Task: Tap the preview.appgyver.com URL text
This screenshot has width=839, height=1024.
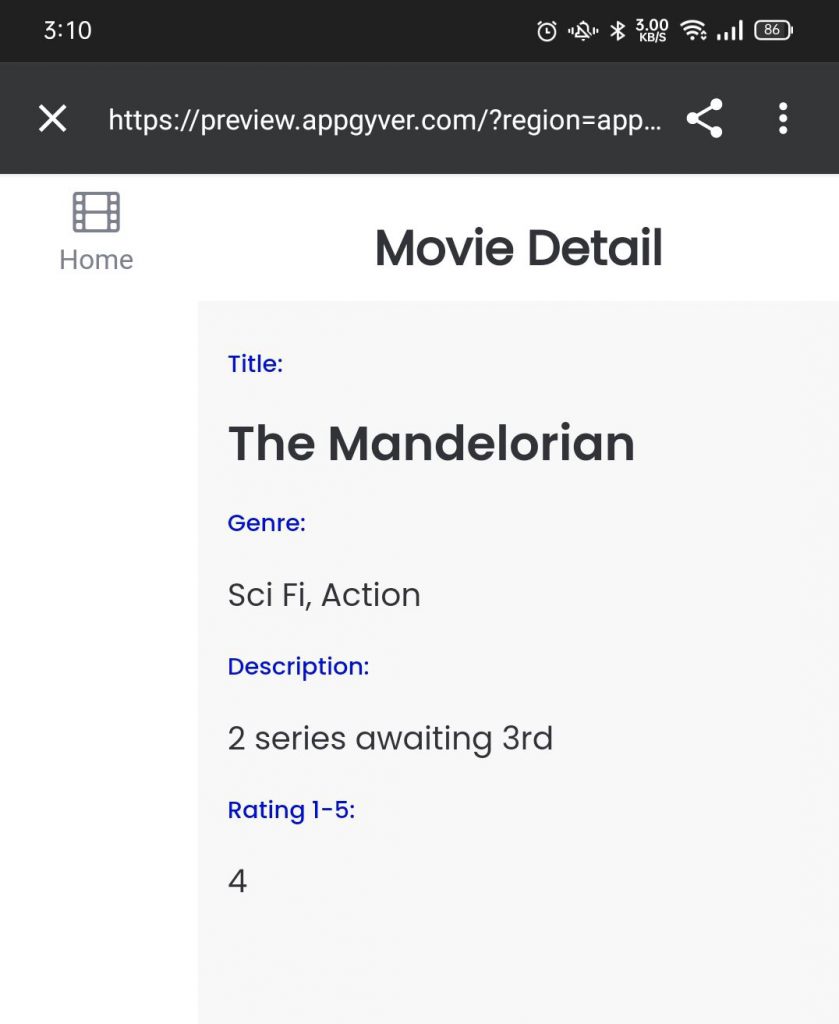Action: [385, 120]
